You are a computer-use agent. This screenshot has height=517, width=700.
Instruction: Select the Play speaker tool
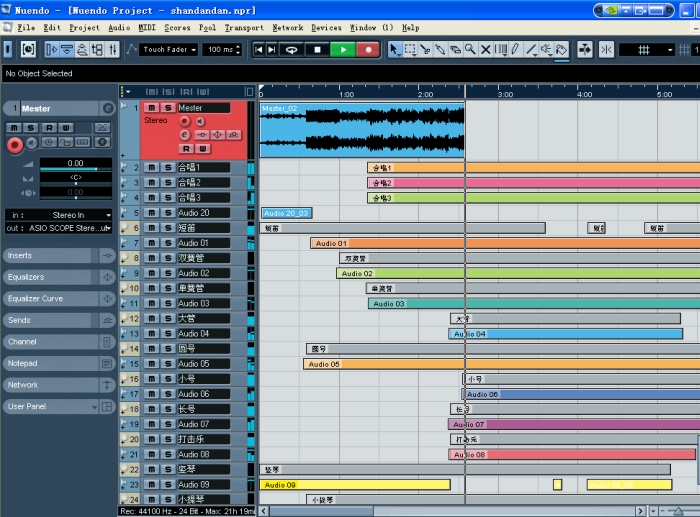(546, 49)
